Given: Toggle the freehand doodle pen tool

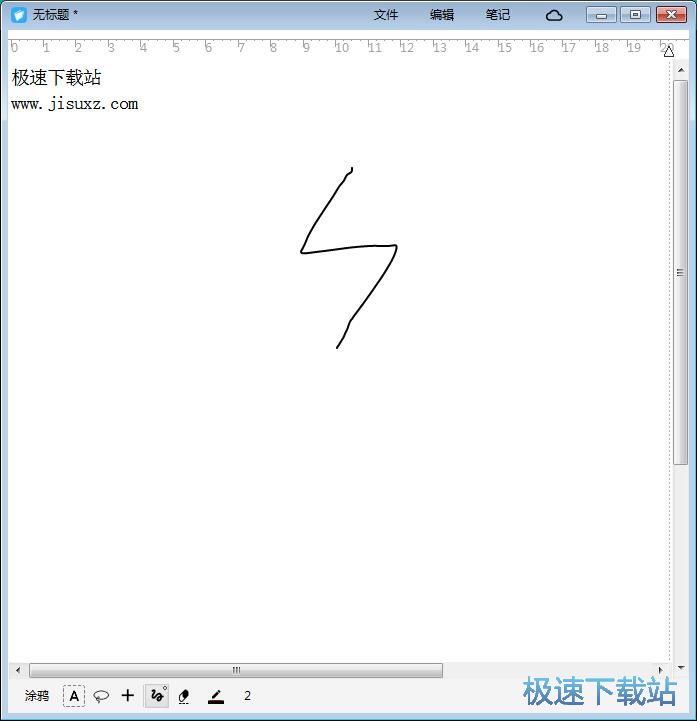Looking at the screenshot, I should [x=157, y=696].
